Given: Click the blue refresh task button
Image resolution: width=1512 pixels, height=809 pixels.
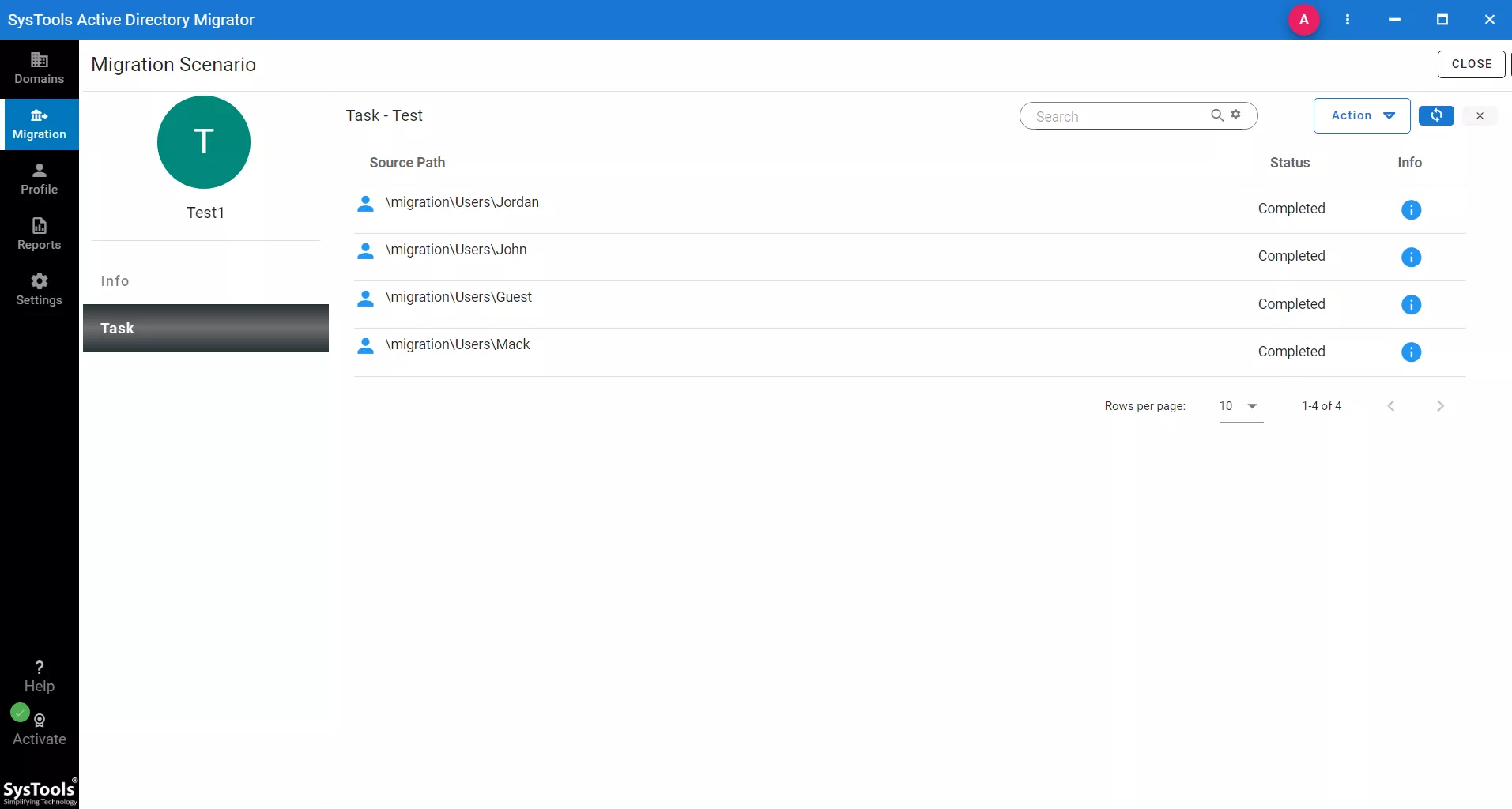Looking at the screenshot, I should (1435, 115).
